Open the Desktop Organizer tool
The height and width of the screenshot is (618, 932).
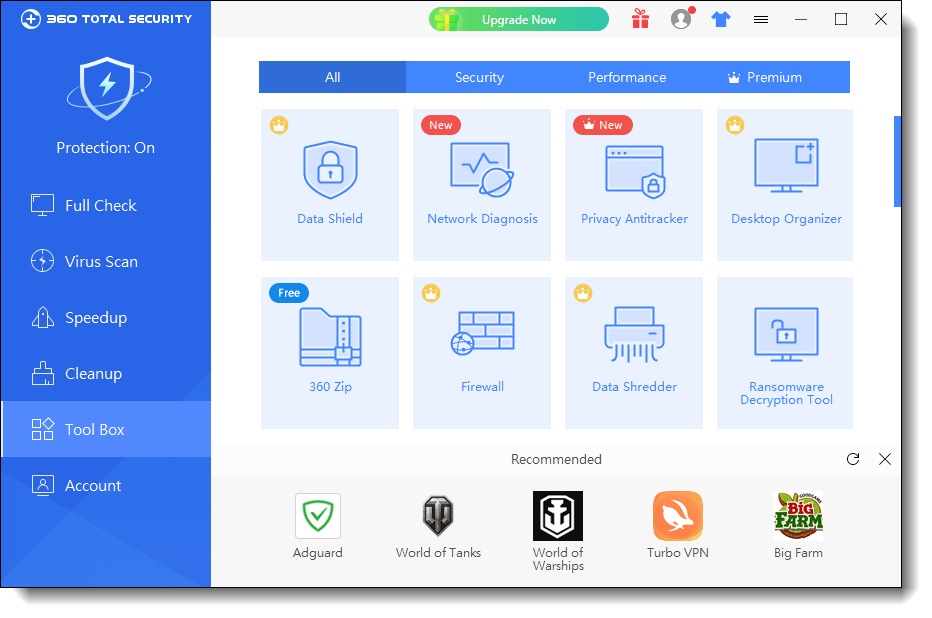(785, 185)
